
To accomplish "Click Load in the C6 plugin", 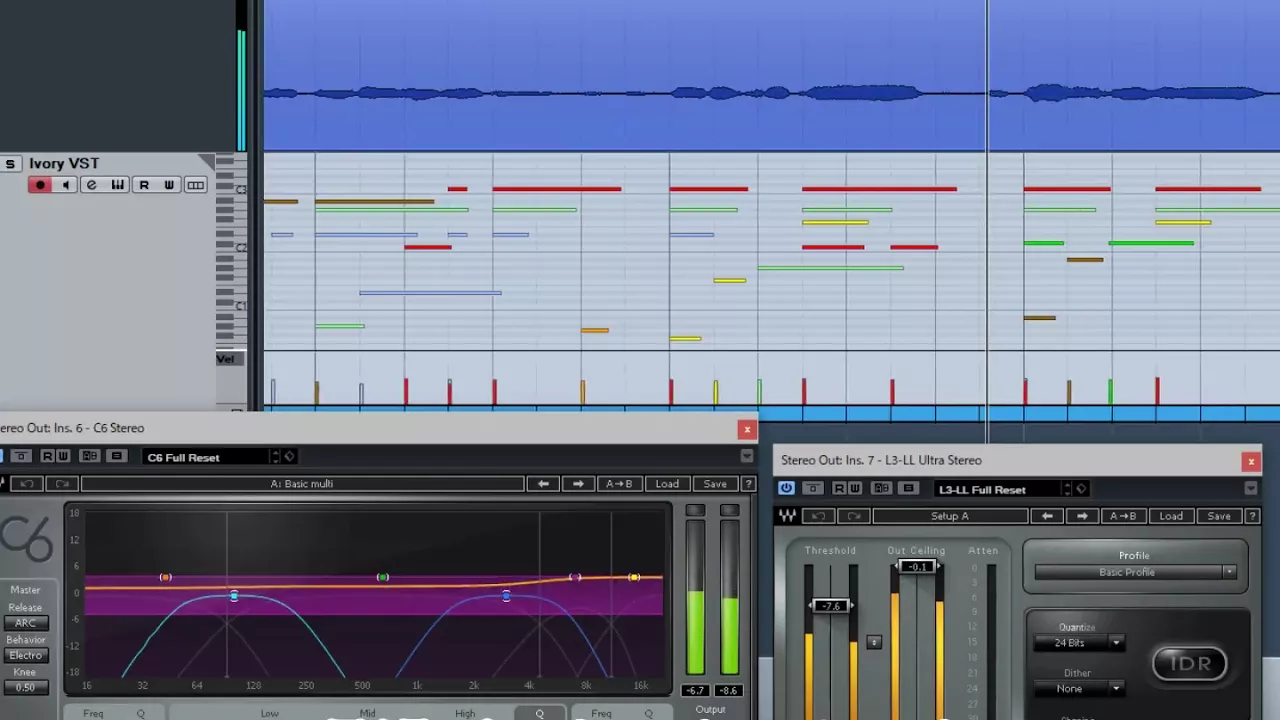I will tap(667, 484).
